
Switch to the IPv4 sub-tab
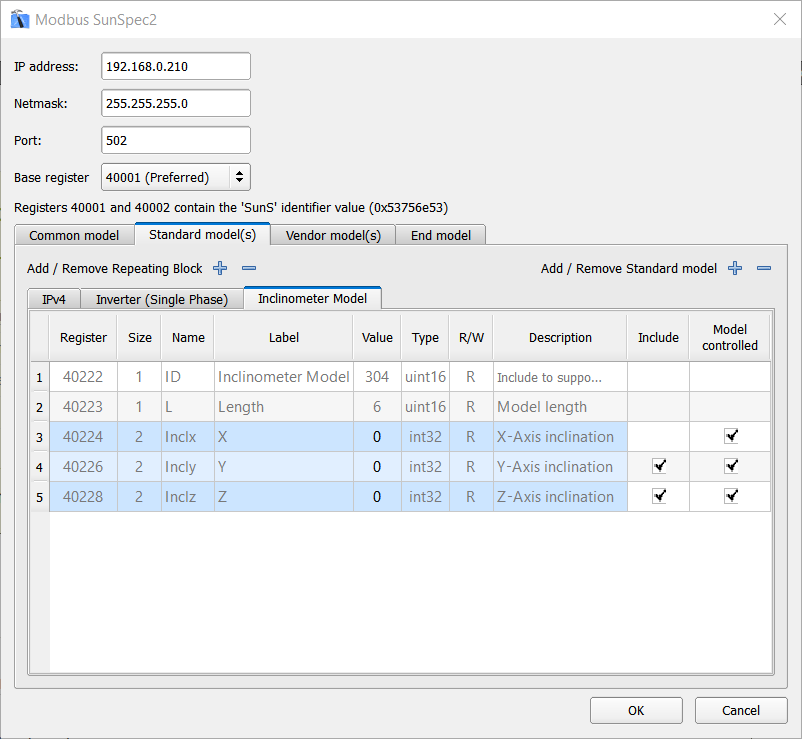(54, 299)
